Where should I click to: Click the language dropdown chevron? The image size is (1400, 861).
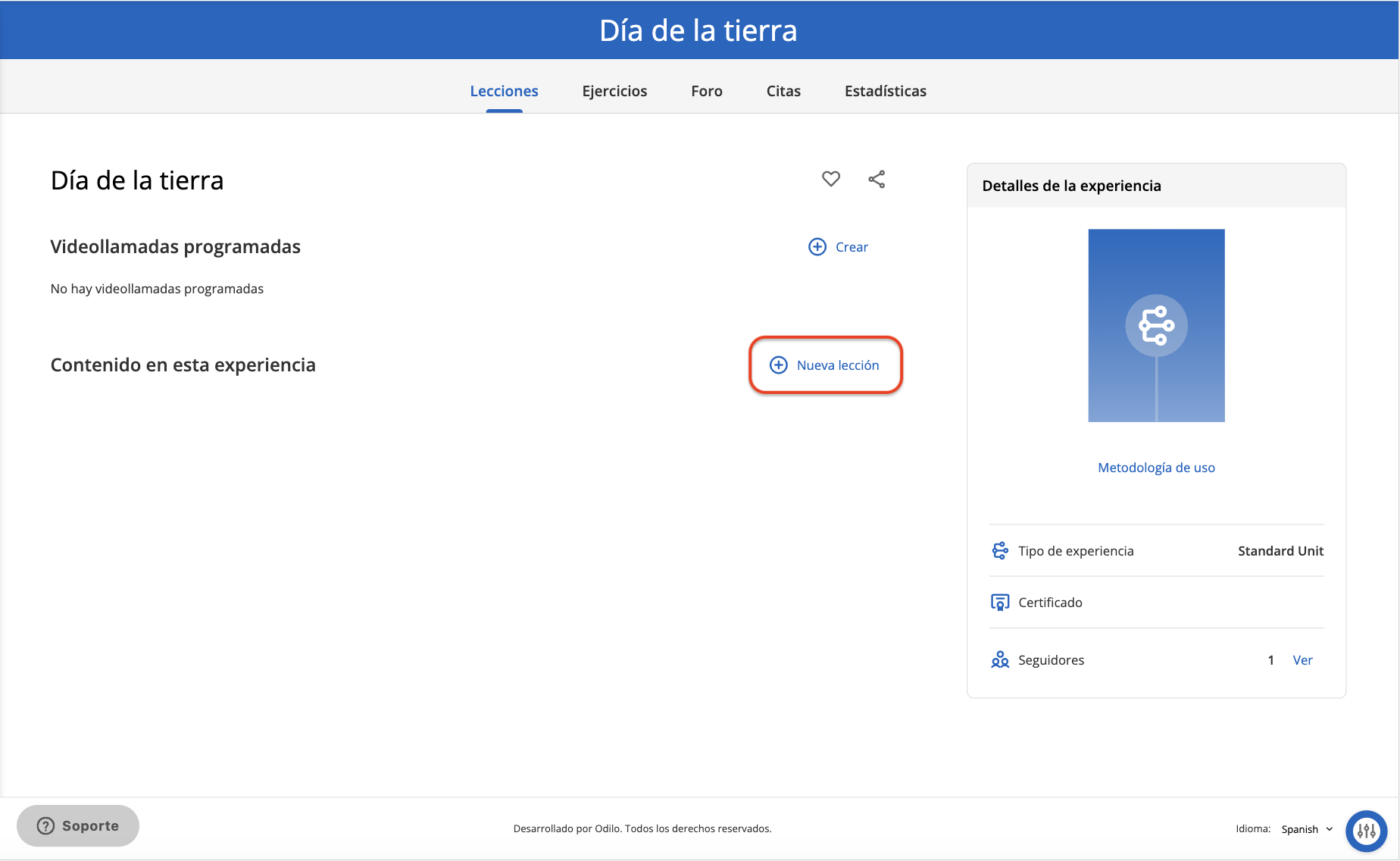1330,829
